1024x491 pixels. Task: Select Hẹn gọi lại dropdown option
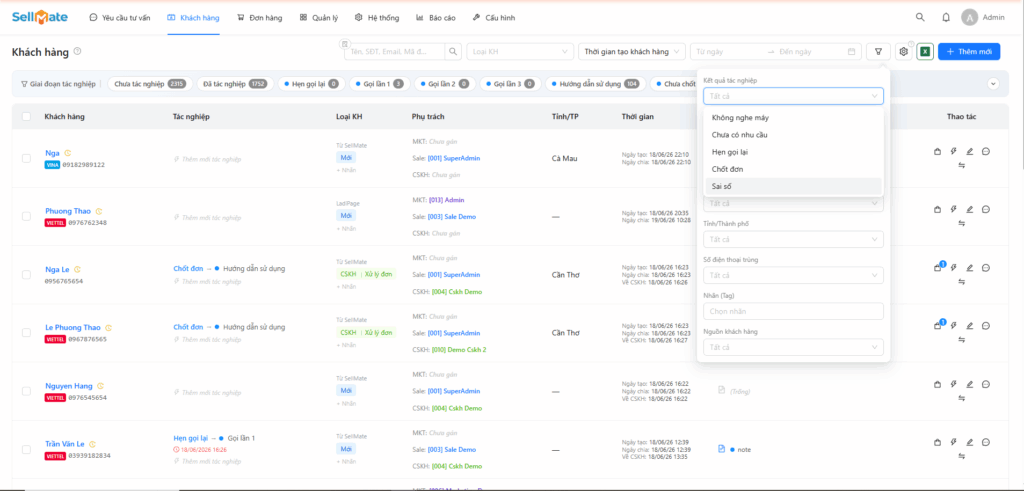pos(793,151)
